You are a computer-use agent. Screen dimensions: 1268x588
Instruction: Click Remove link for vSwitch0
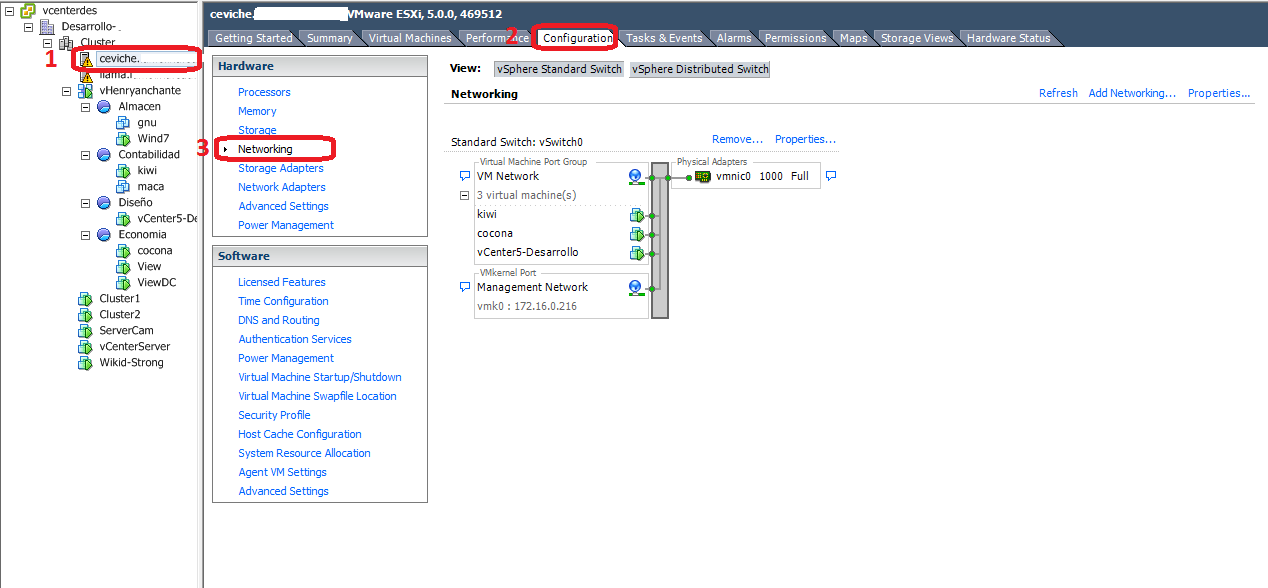point(738,139)
